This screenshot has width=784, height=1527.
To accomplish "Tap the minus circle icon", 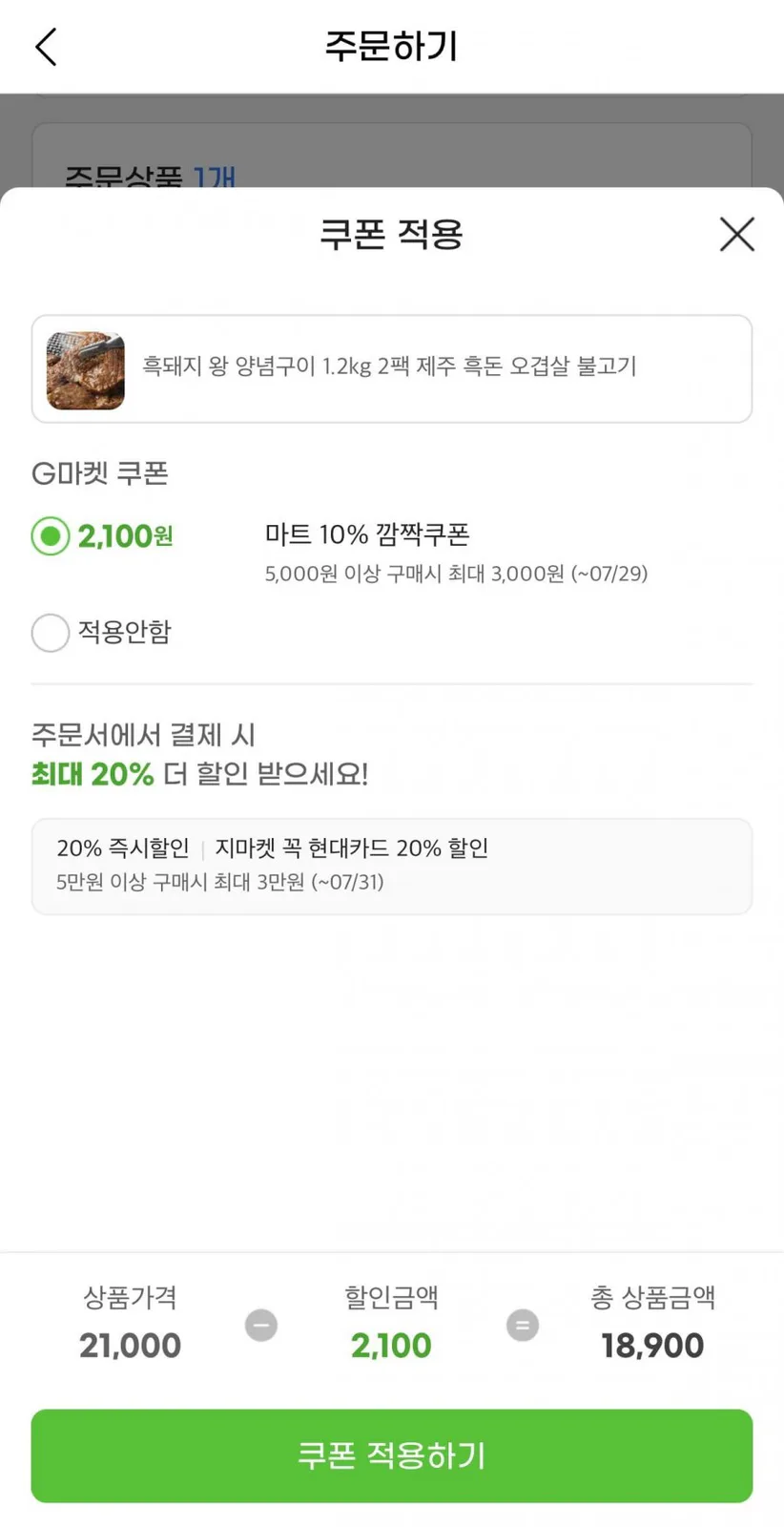I will [261, 1326].
